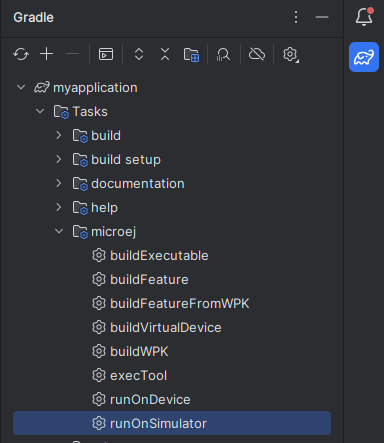
Task: Select the Tasks folder row
Action: click(172, 112)
